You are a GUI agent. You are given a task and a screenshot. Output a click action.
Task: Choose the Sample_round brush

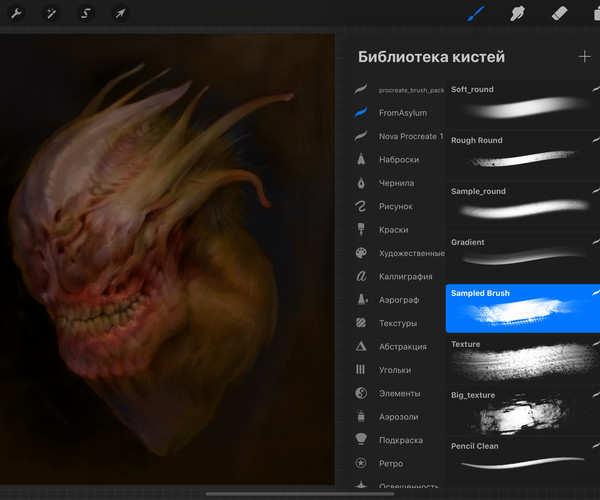click(523, 206)
